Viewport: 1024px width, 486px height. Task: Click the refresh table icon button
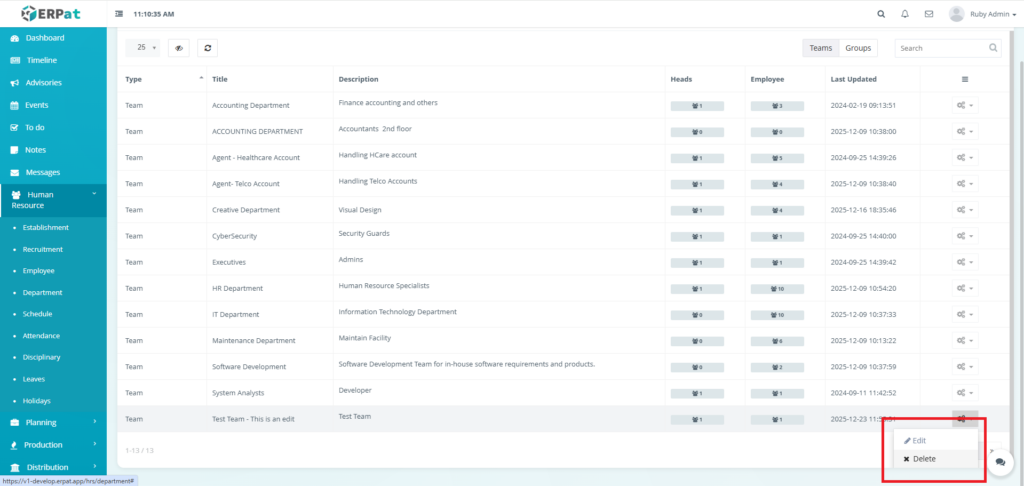pyautogui.click(x=207, y=47)
